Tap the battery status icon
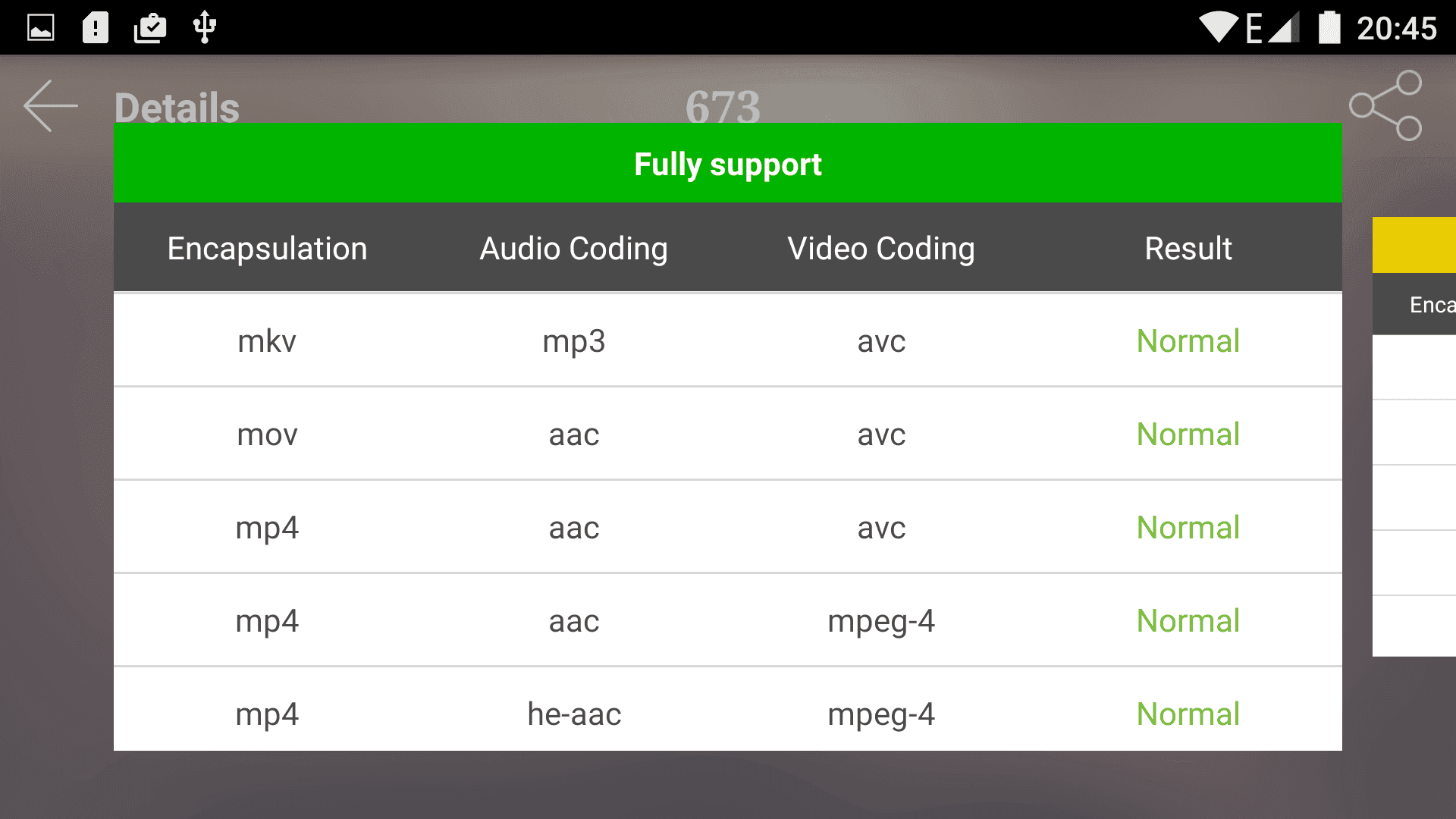This screenshot has height=819, width=1456. click(1329, 28)
